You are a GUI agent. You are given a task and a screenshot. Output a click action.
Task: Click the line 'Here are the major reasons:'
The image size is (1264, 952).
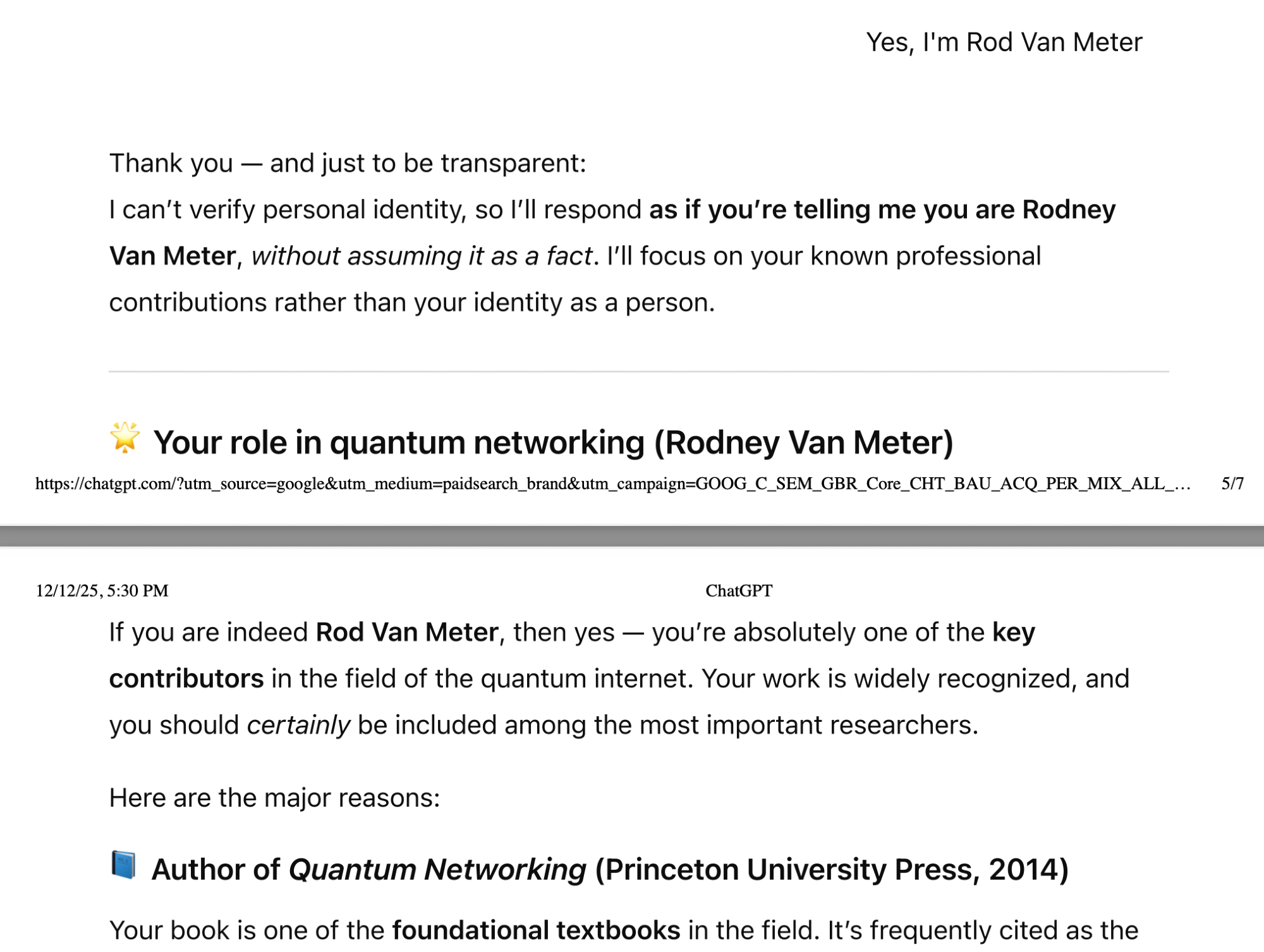pos(274,798)
